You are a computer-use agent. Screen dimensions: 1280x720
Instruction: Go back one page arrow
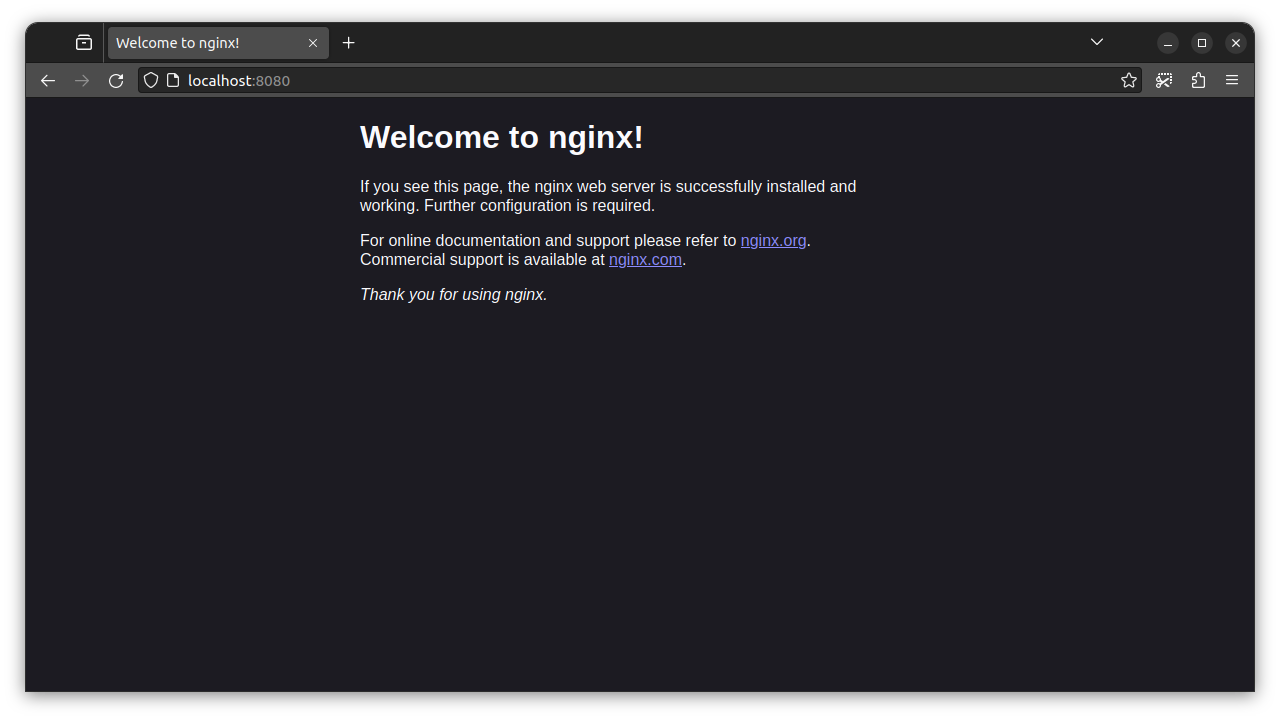coord(48,80)
